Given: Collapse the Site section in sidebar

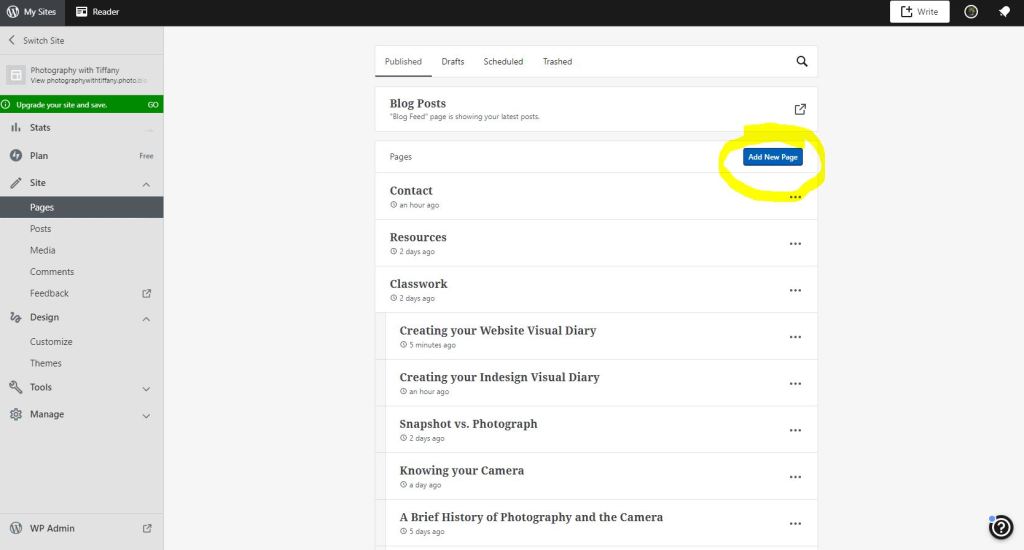Looking at the screenshot, I should point(146,184).
